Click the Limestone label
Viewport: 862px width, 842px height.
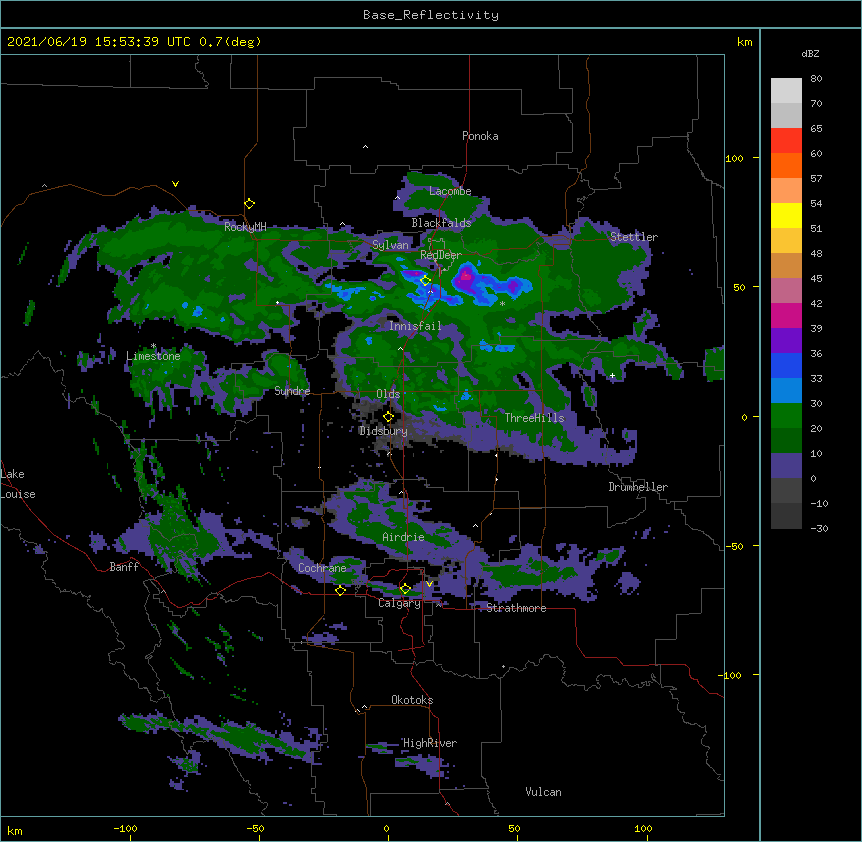153,356
